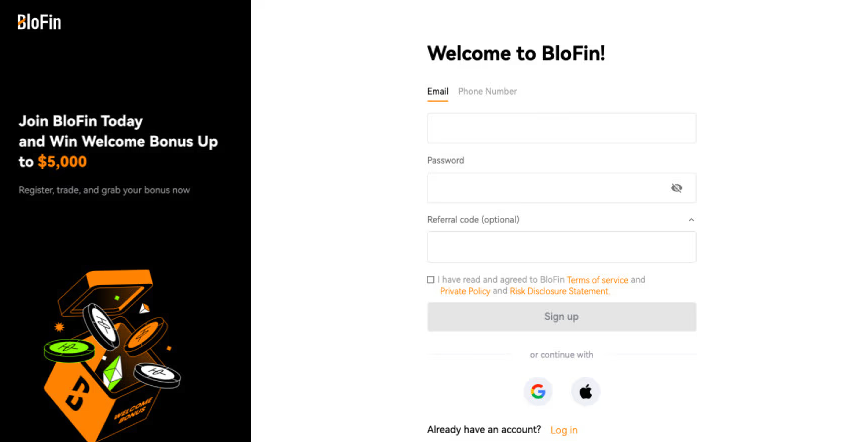Continue with Google sign-in icon
Image resolution: width=868 pixels, height=442 pixels.
(538, 391)
